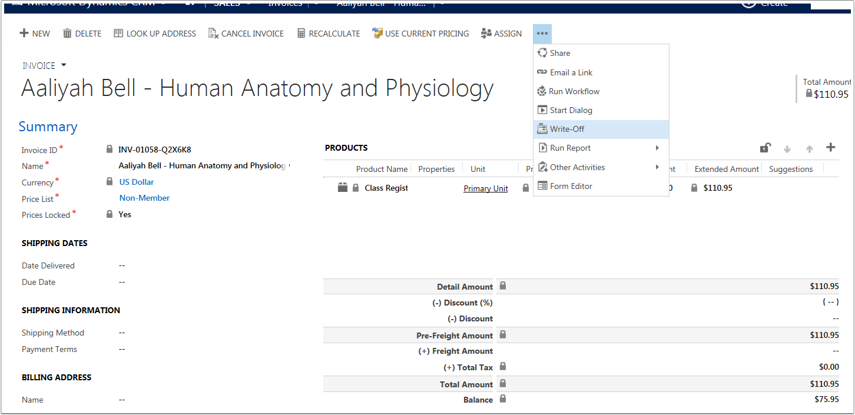Click the move up arrow in PRODUCTS
This screenshot has width=855, height=415.
coord(809,149)
